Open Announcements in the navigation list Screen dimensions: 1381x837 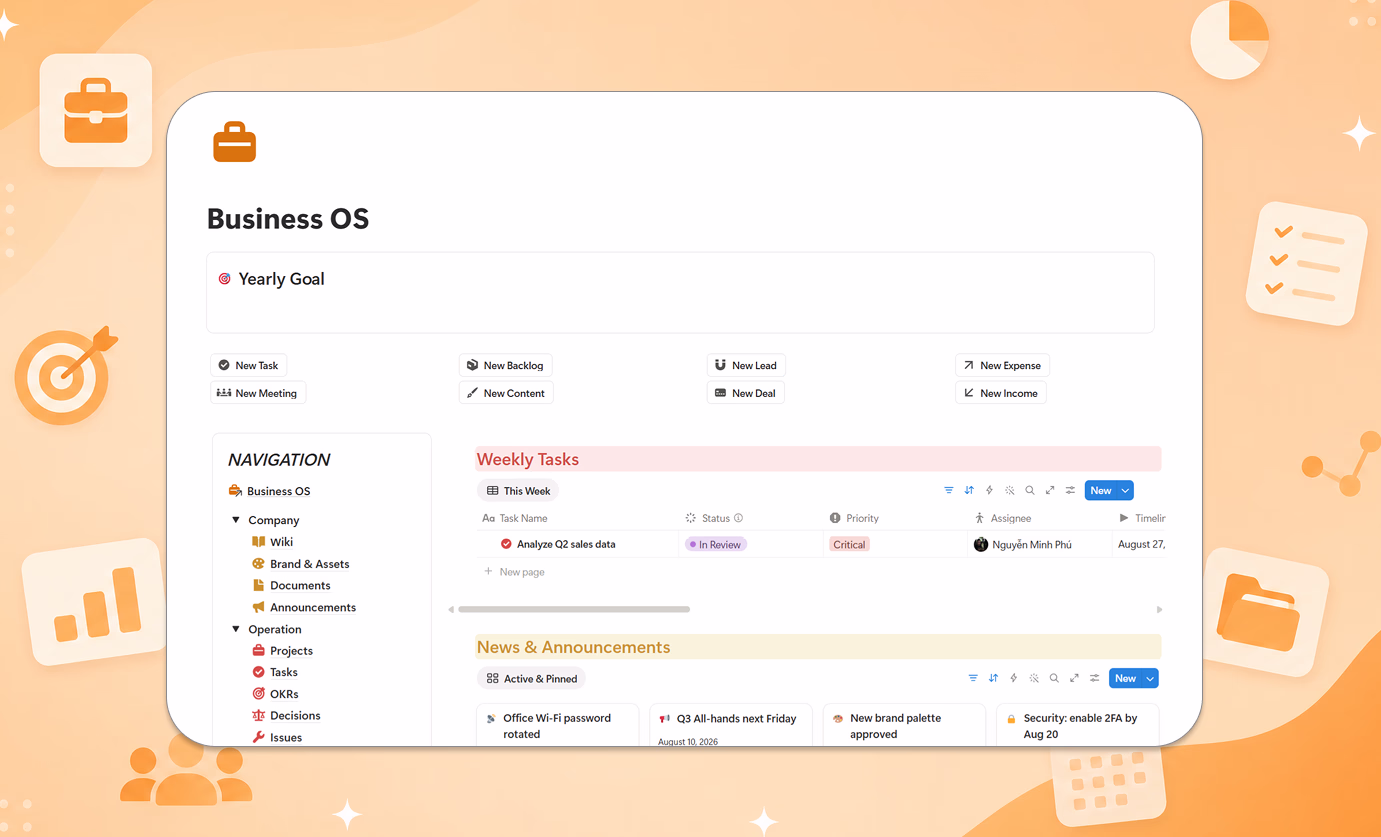(304, 607)
